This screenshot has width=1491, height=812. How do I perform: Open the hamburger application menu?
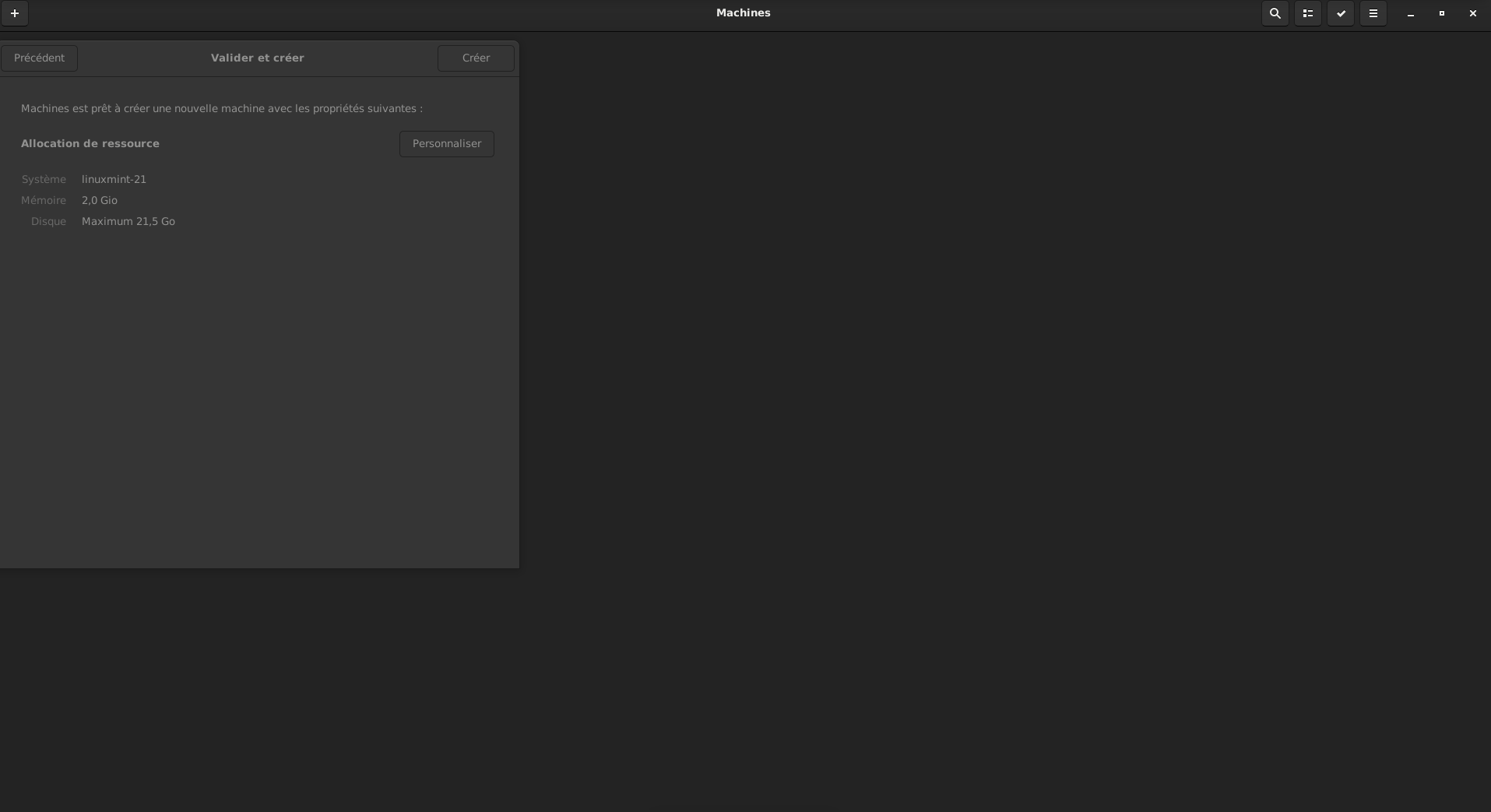[1373, 13]
